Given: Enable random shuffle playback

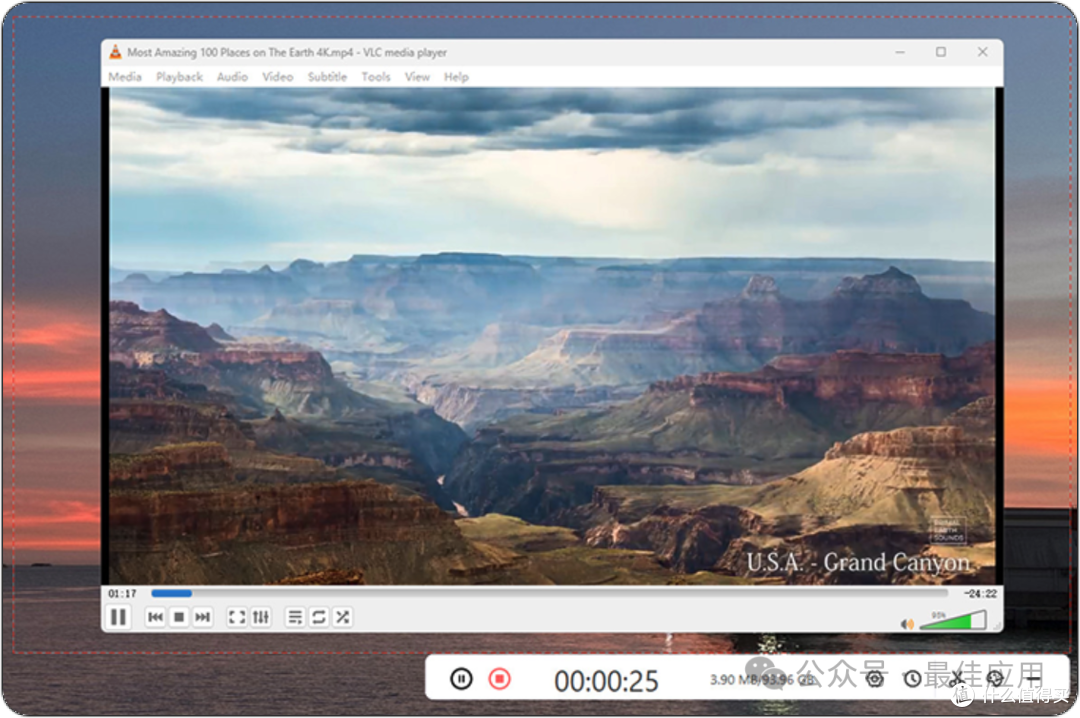Looking at the screenshot, I should (x=342, y=617).
